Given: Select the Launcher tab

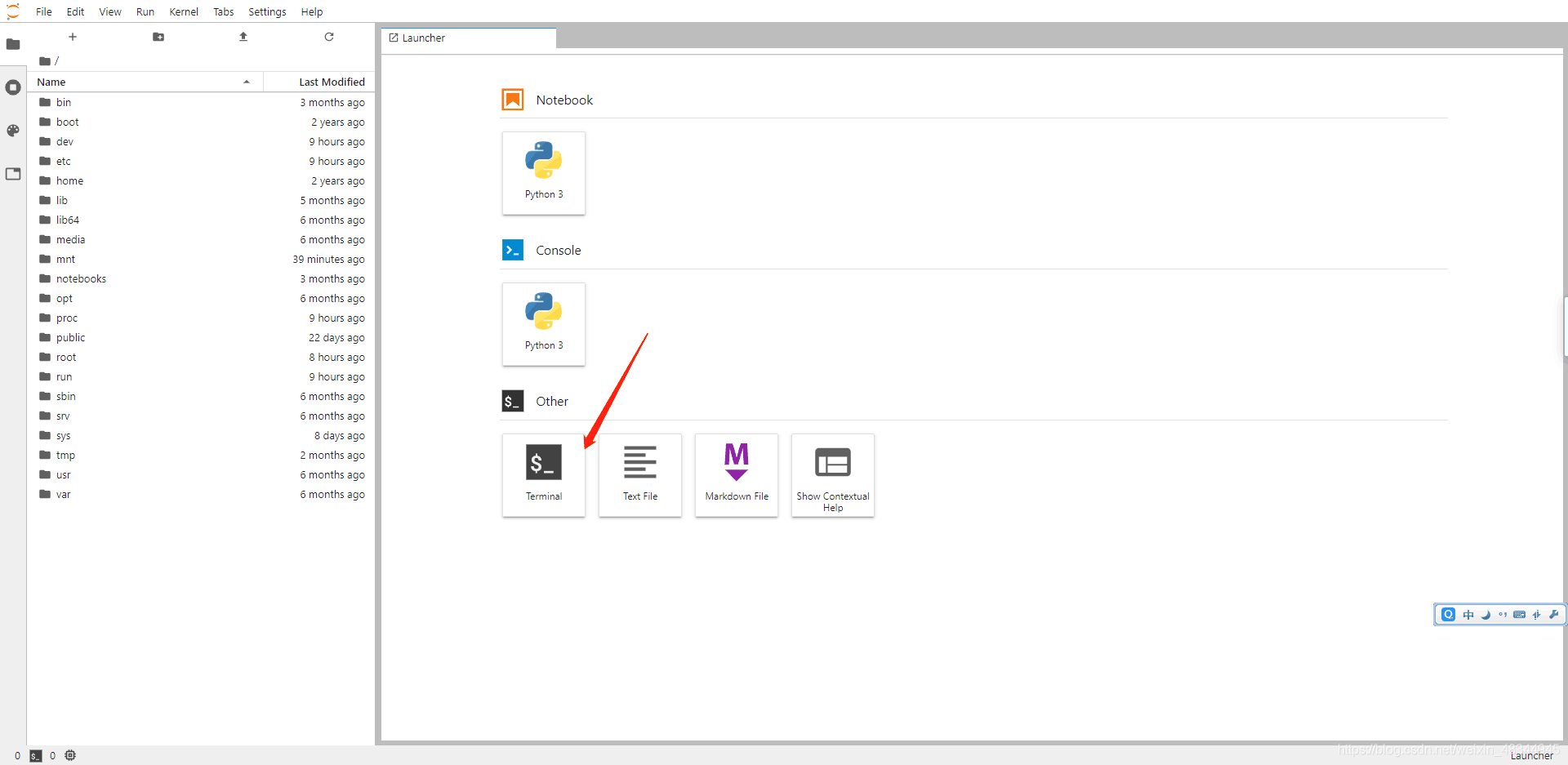Looking at the screenshot, I should 469,38.
